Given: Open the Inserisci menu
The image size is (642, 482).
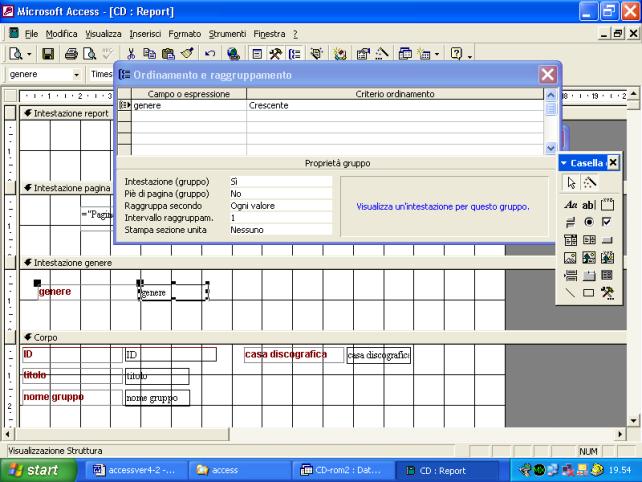Looking at the screenshot, I should click(145, 34).
